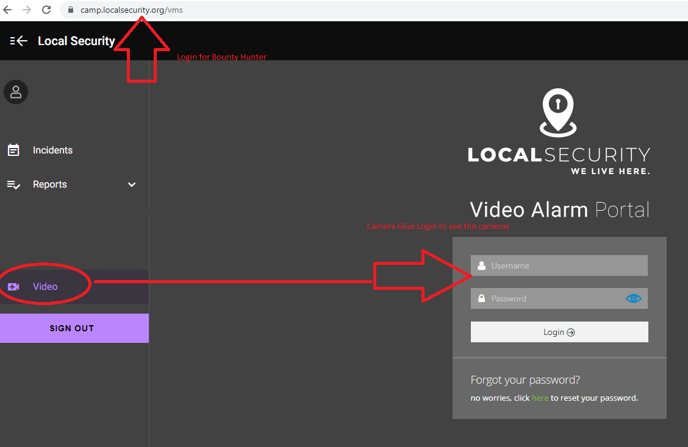Click the Incidents calendar icon
The height and width of the screenshot is (447, 688).
click(13, 150)
